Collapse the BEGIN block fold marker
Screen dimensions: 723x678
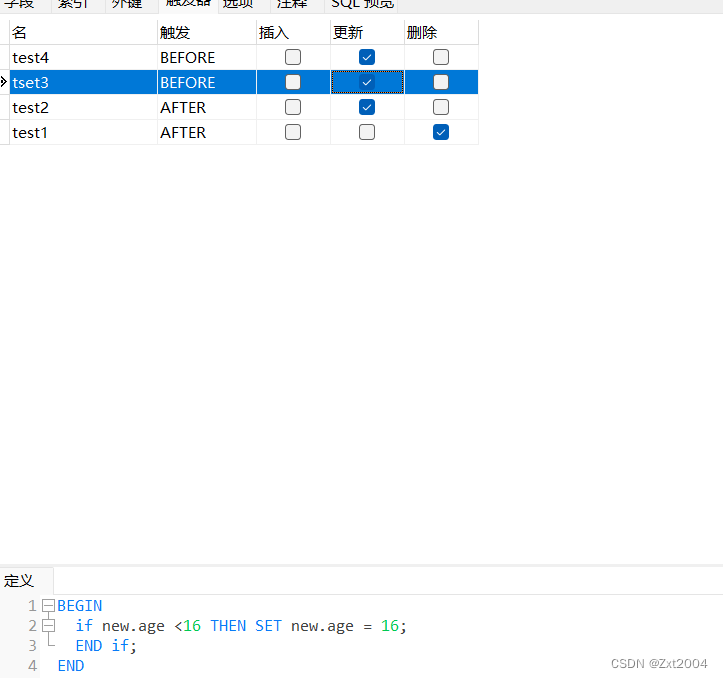pos(48,606)
